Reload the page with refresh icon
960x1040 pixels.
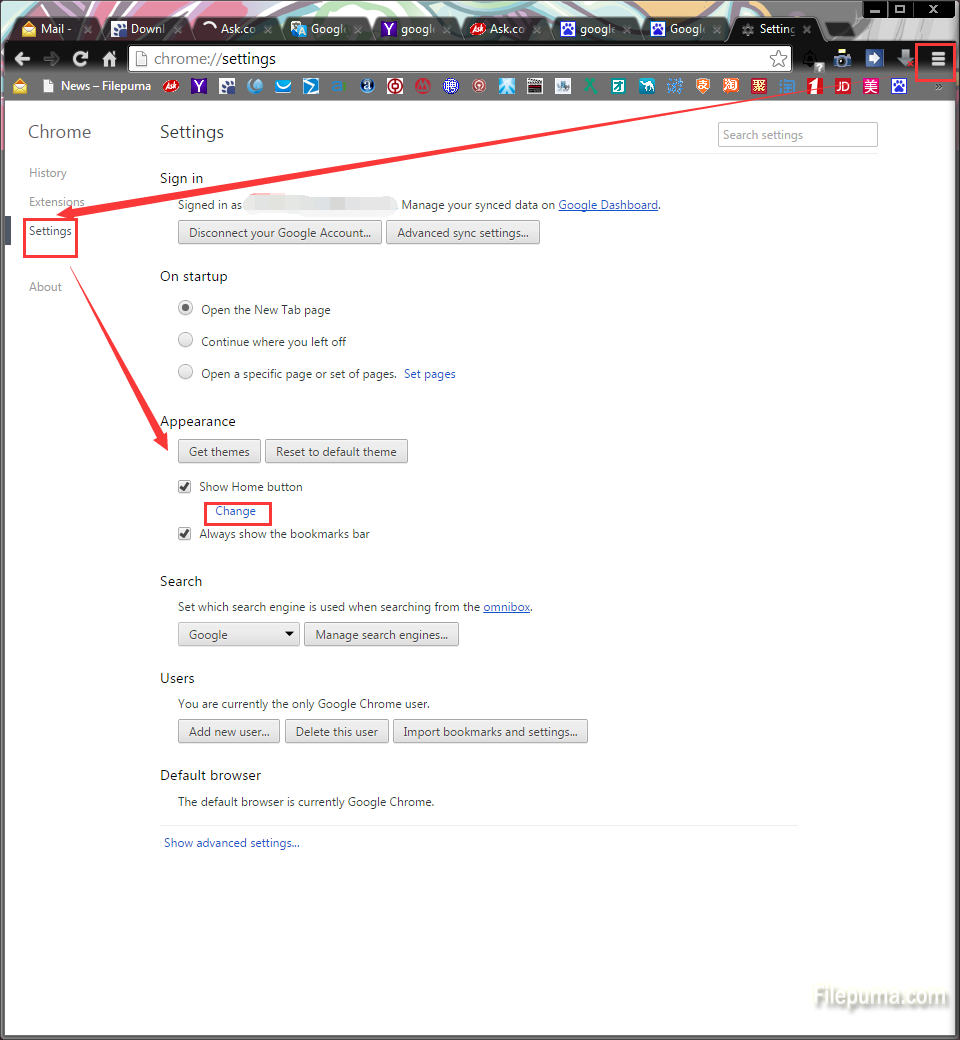(x=80, y=59)
